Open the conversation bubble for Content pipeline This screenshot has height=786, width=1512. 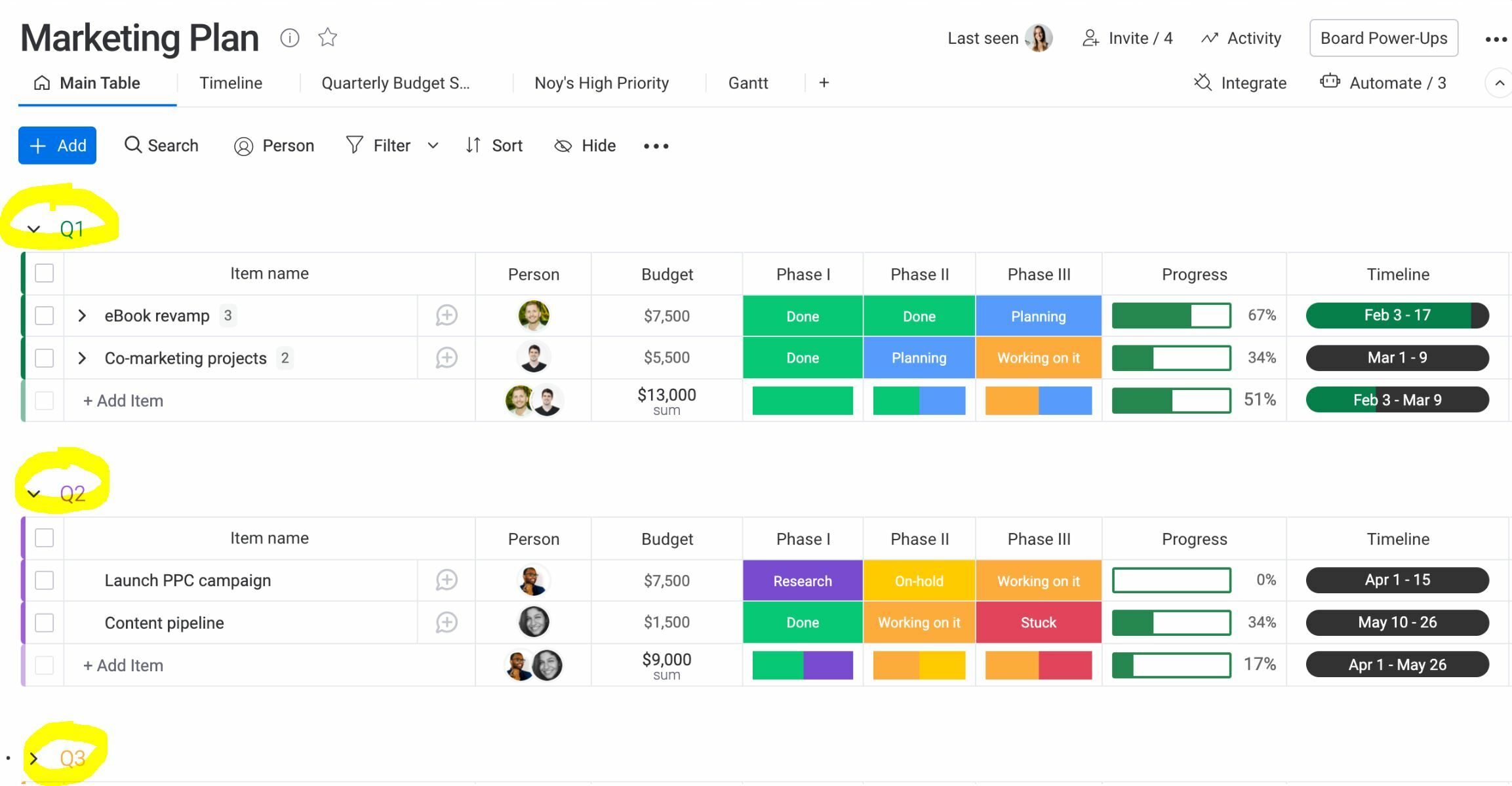tap(447, 622)
